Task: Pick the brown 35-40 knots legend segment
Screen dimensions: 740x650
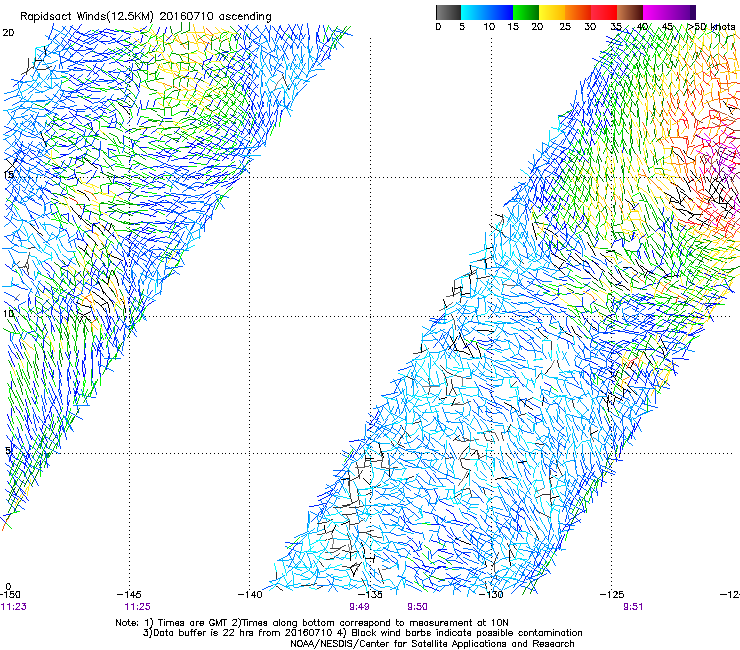Action: click(630, 12)
